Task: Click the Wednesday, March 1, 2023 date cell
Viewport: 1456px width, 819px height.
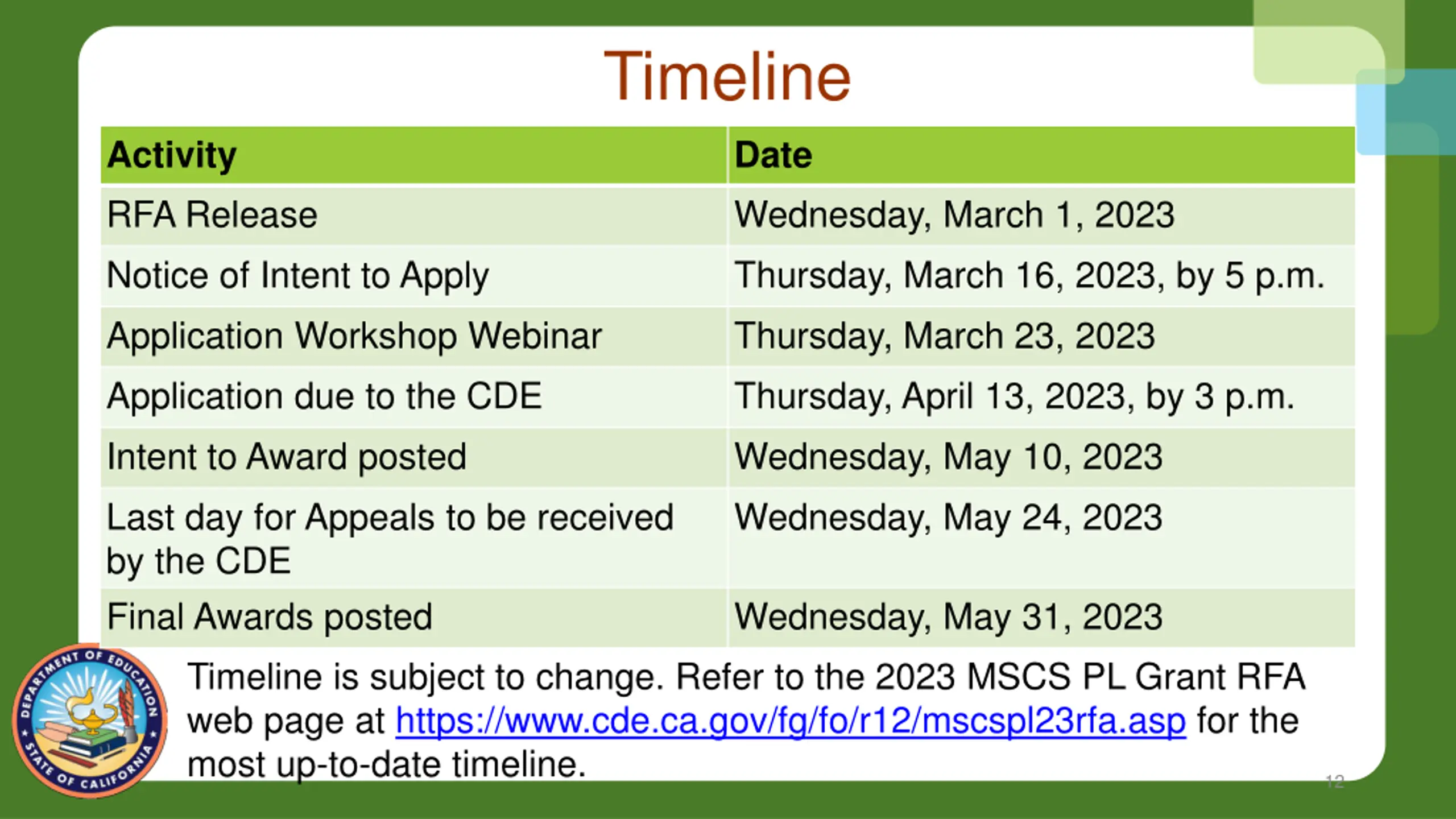Action: (x=954, y=215)
